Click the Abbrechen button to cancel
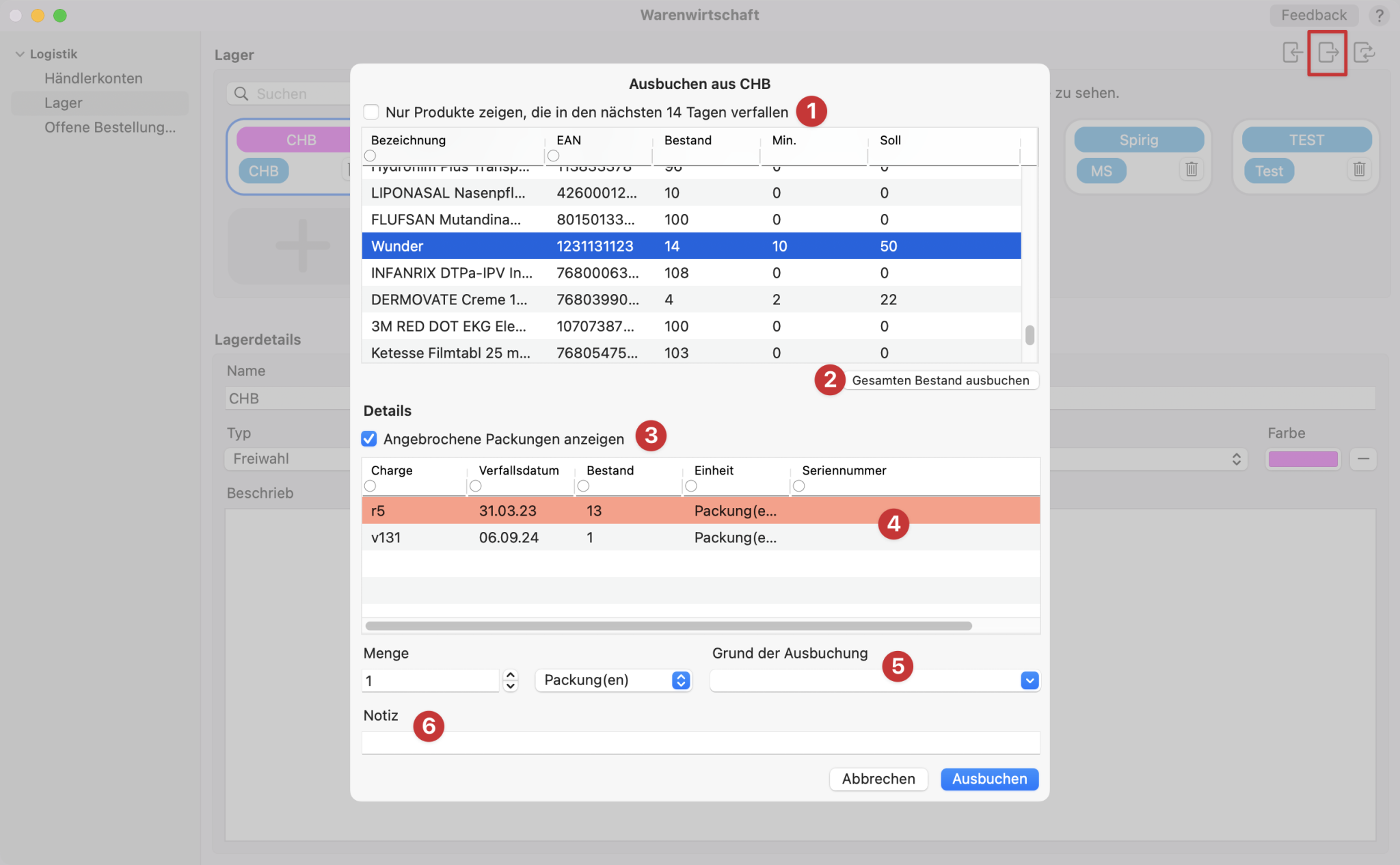The height and width of the screenshot is (865, 1400). [x=878, y=778]
